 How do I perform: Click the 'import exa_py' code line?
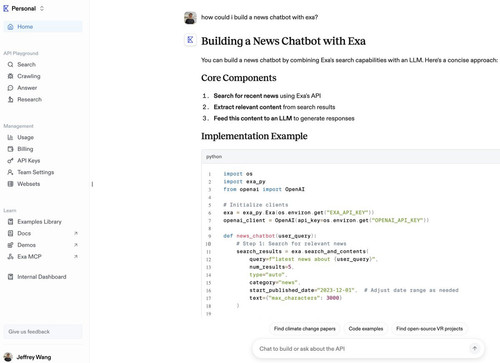[x=244, y=182]
